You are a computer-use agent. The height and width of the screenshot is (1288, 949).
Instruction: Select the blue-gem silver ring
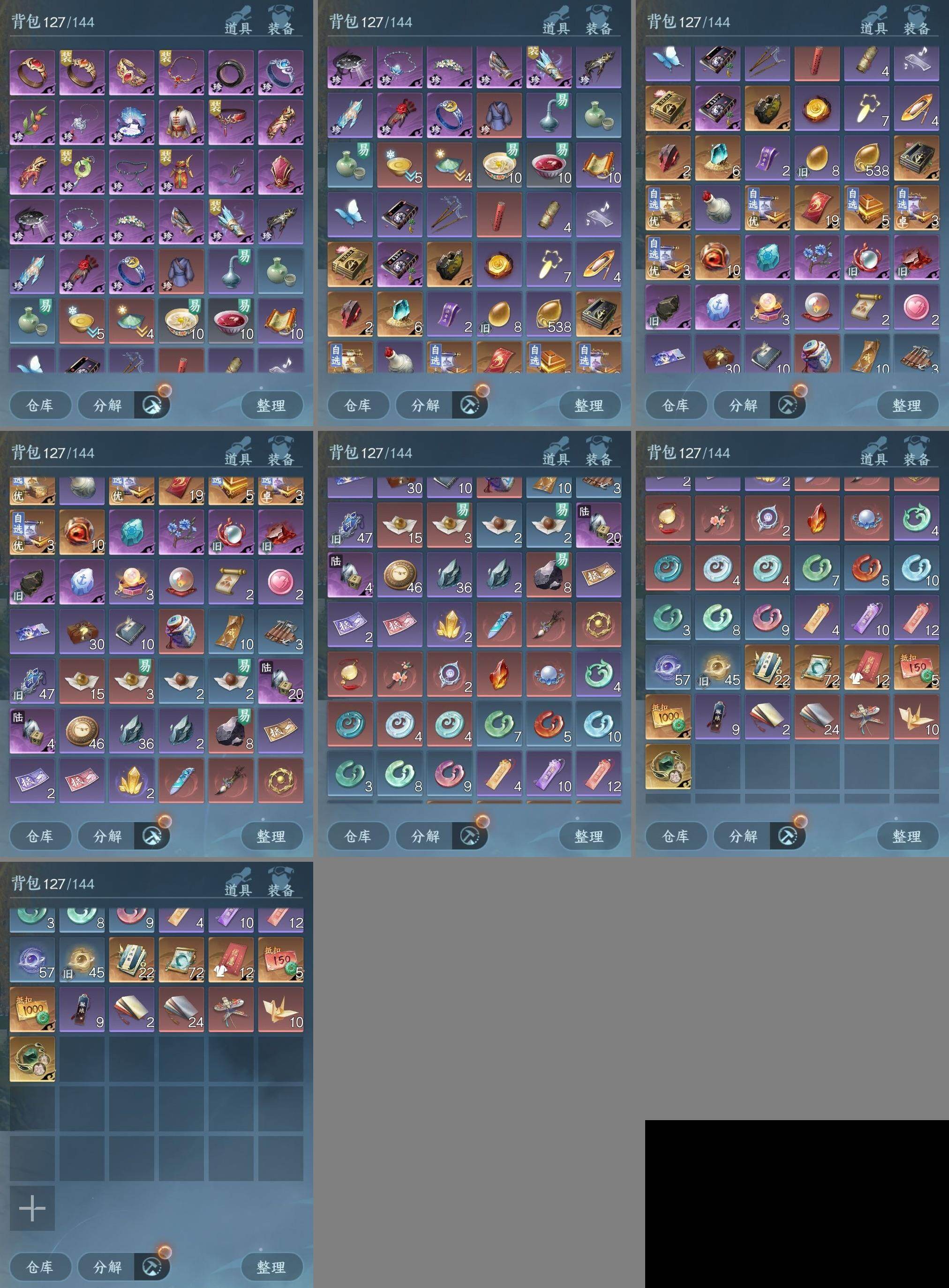281,72
